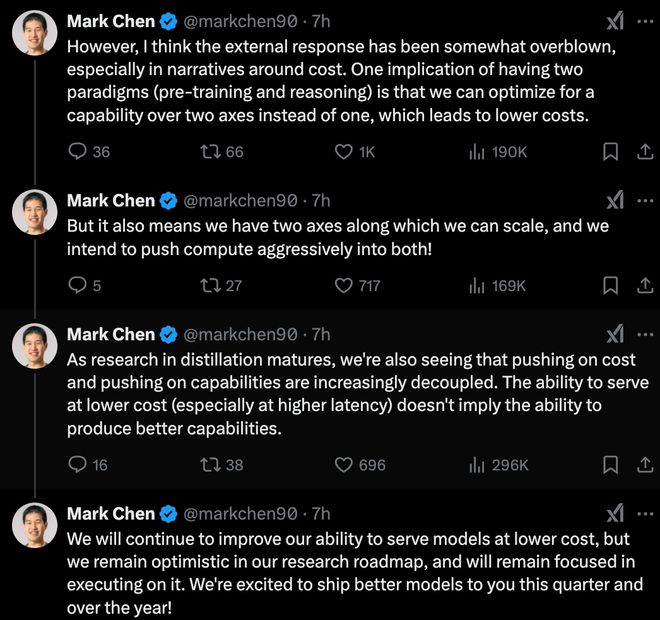This screenshot has width=660, height=620.
Task: Open Mark Chen avatar beside distillation tweet
Action: pos(35,346)
